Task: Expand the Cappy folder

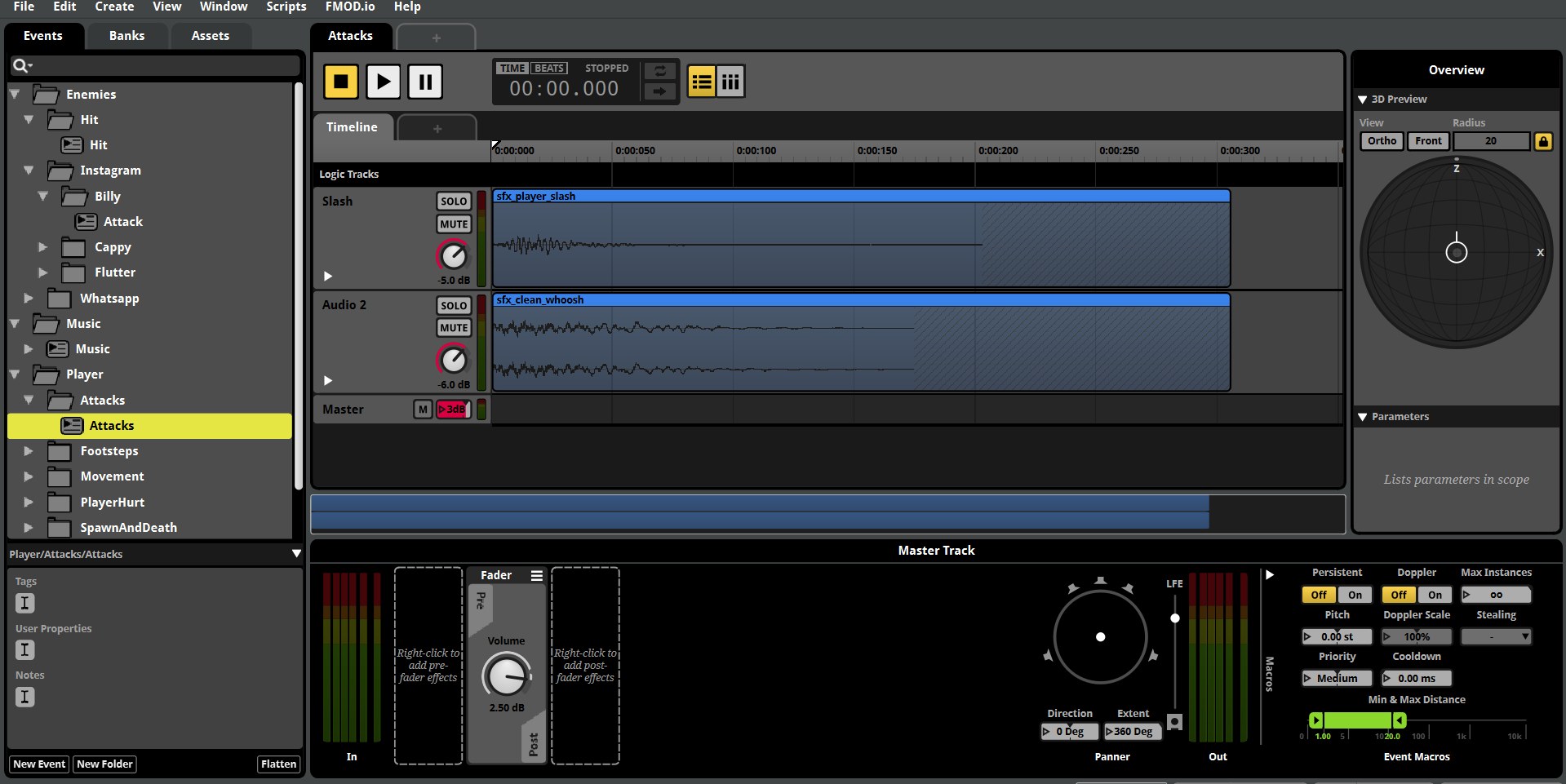Action: coord(43,246)
